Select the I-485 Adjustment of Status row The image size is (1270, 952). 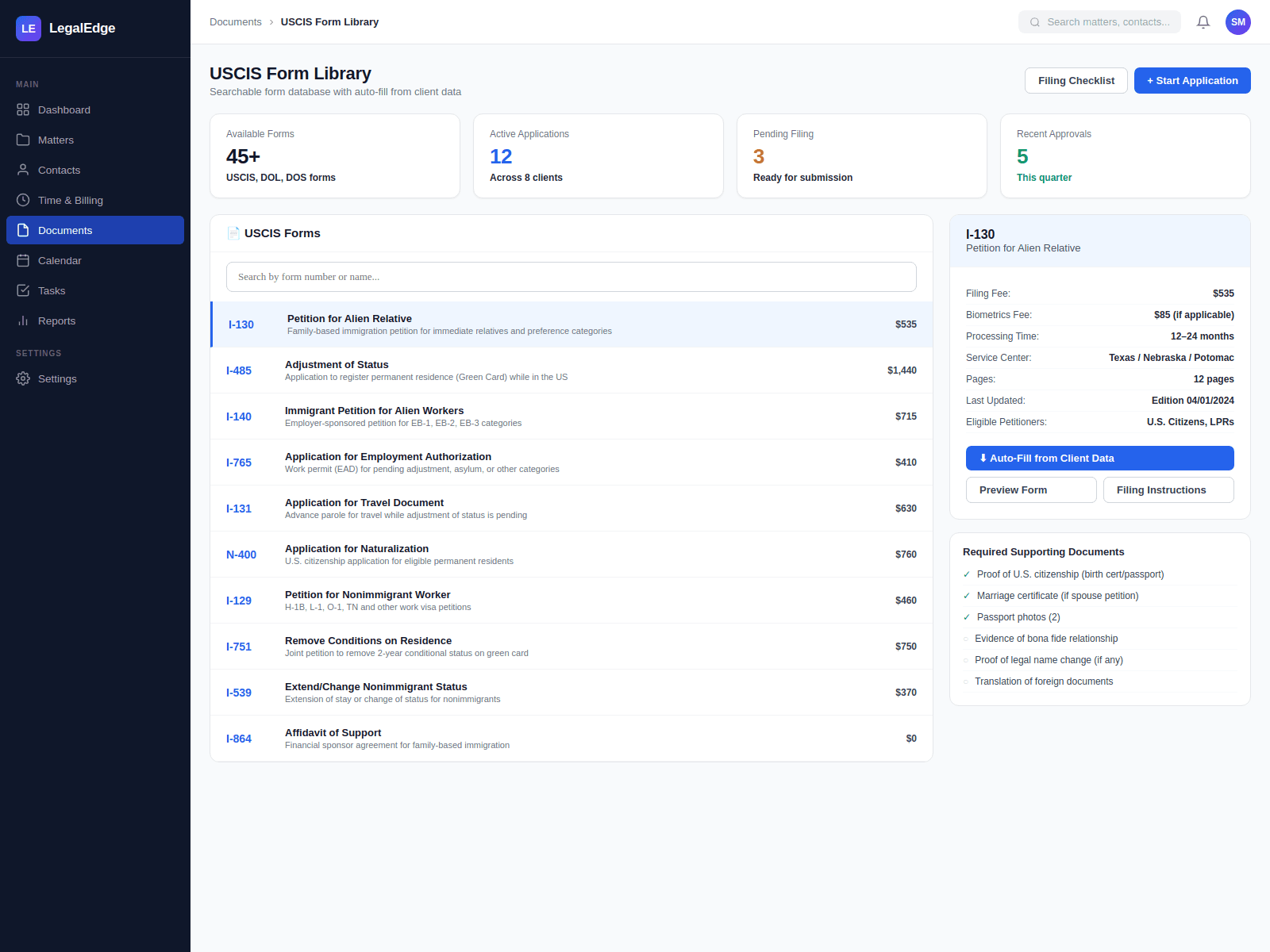pos(571,370)
